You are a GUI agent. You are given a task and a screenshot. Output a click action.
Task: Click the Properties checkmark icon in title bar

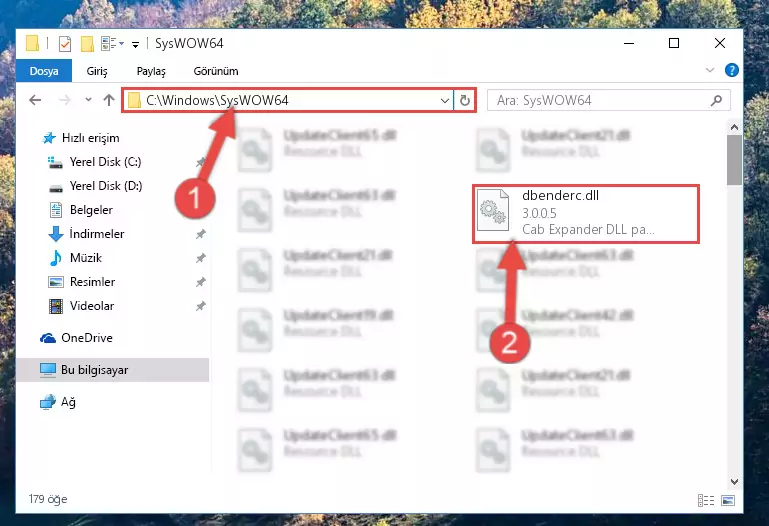(x=65, y=44)
